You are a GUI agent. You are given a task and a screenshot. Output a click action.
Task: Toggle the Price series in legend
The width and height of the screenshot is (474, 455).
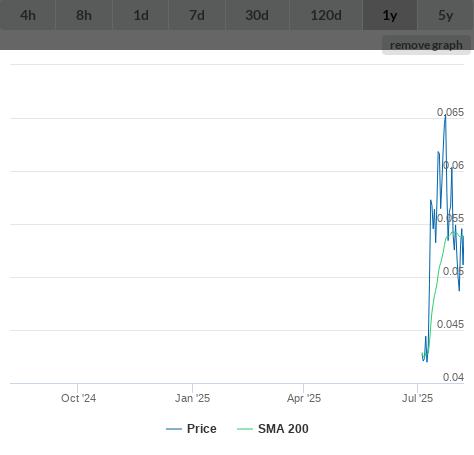pyautogui.click(x=202, y=429)
